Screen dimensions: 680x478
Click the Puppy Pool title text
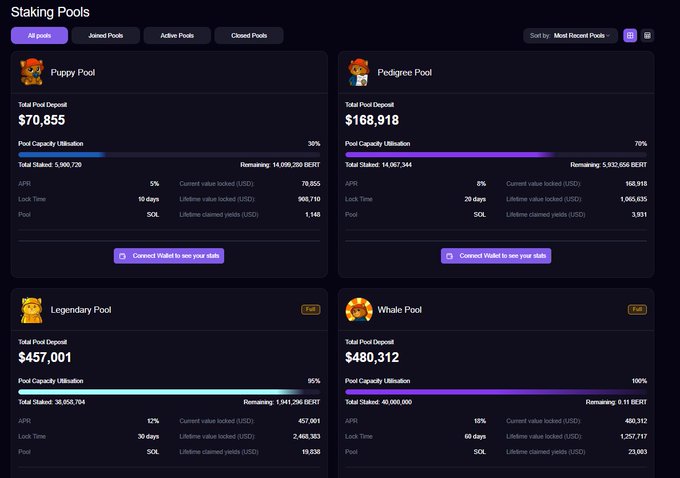pyautogui.click(x=73, y=72)
